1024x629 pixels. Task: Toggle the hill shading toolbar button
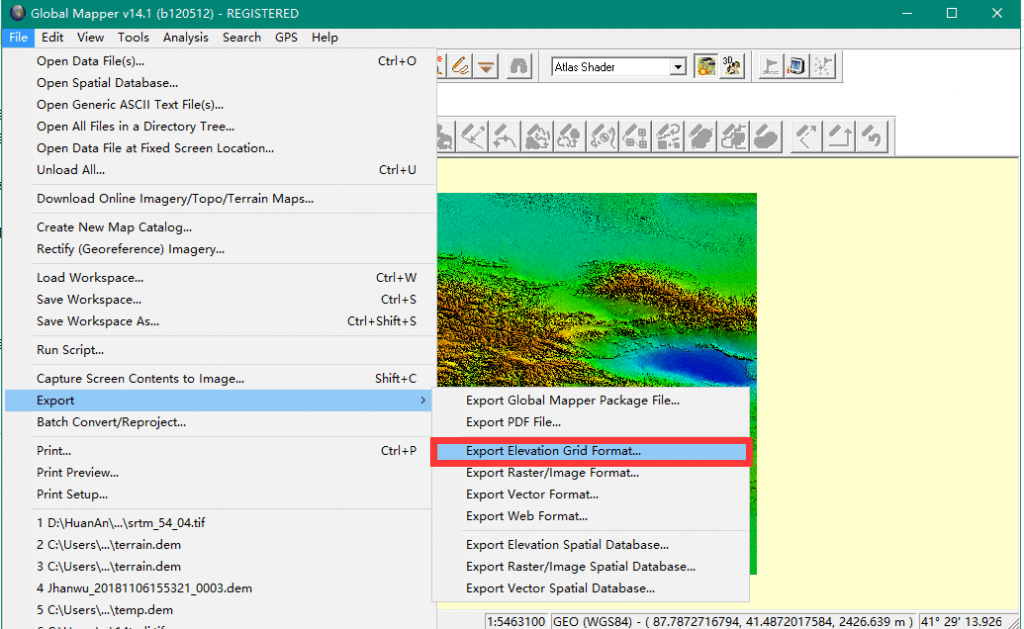707,67
